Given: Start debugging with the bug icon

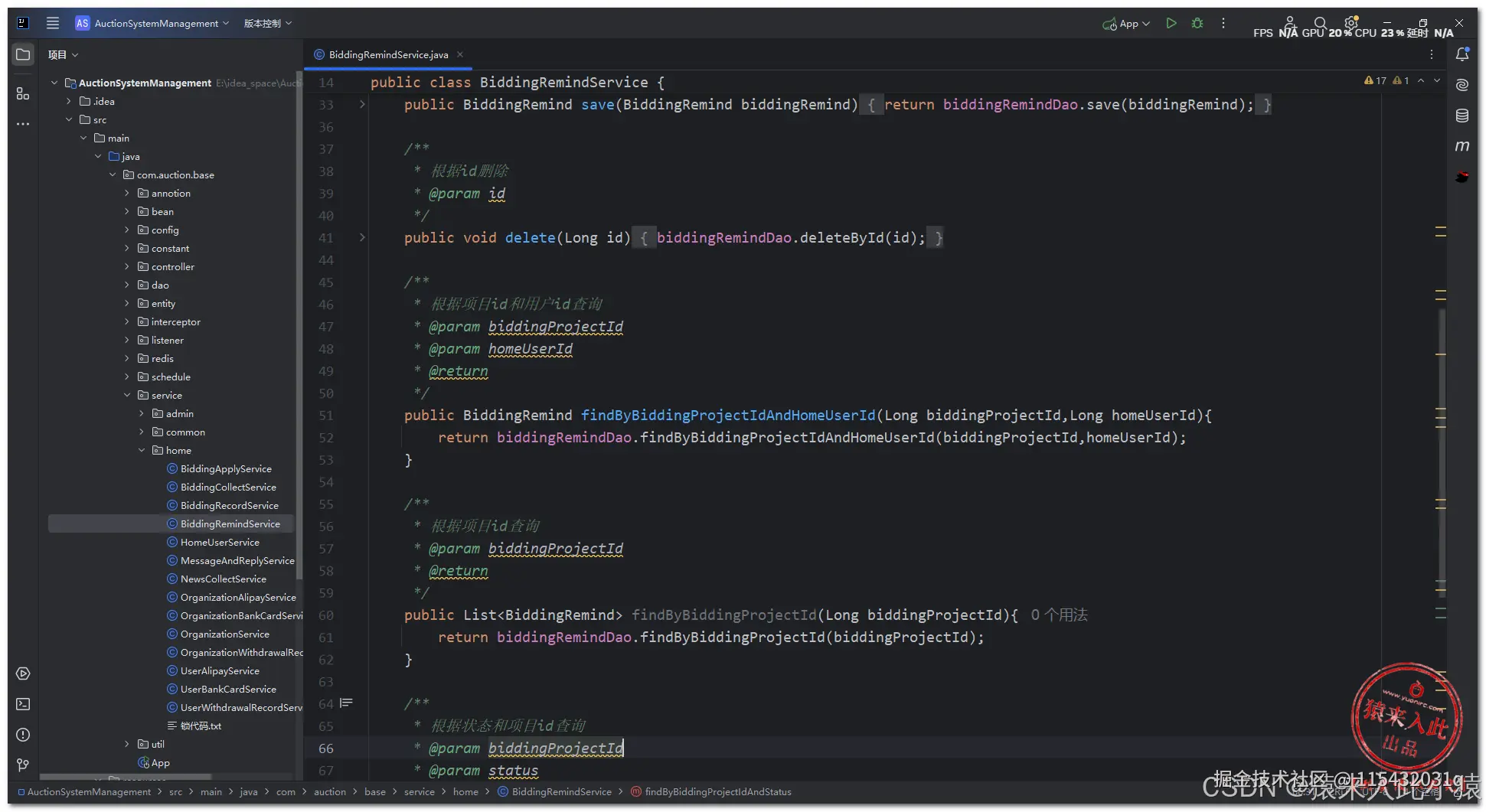Looking at the screenshot, I should pyautogui.click(x=1197, y=23).
